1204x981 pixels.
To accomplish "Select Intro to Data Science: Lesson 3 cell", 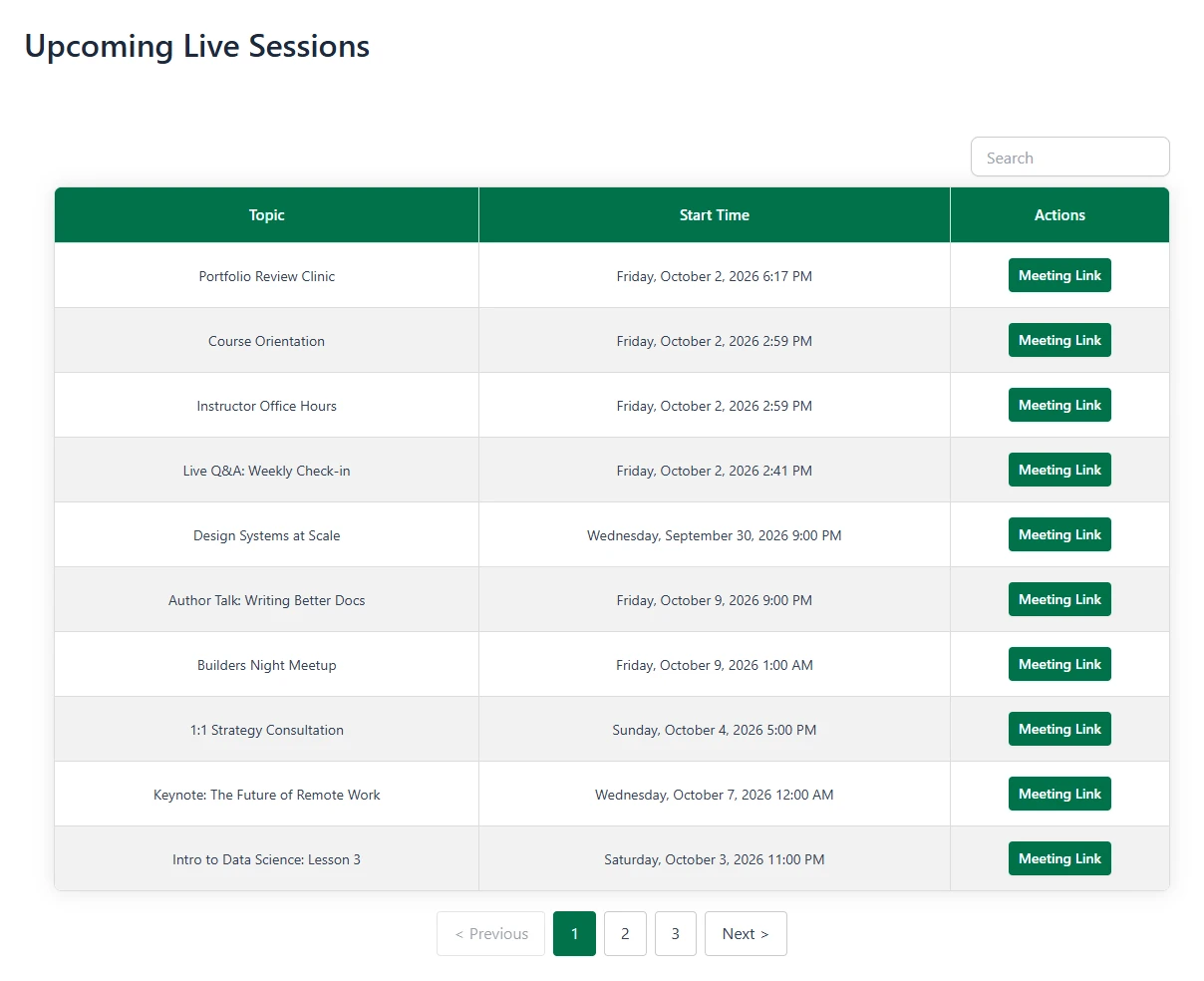I will point(266,859).
